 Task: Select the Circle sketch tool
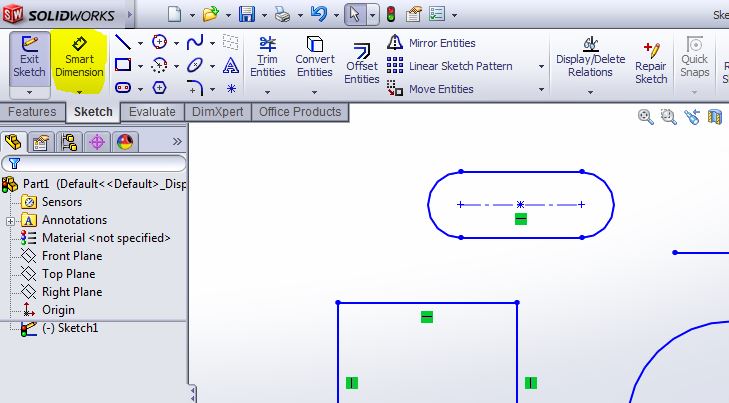pos(159,42)
